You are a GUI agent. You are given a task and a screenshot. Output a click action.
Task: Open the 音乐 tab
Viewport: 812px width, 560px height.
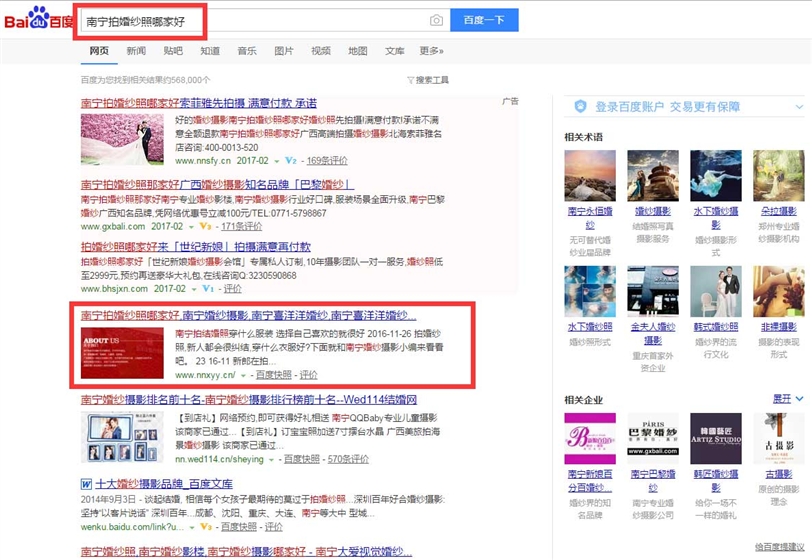(x=247, y=51)
